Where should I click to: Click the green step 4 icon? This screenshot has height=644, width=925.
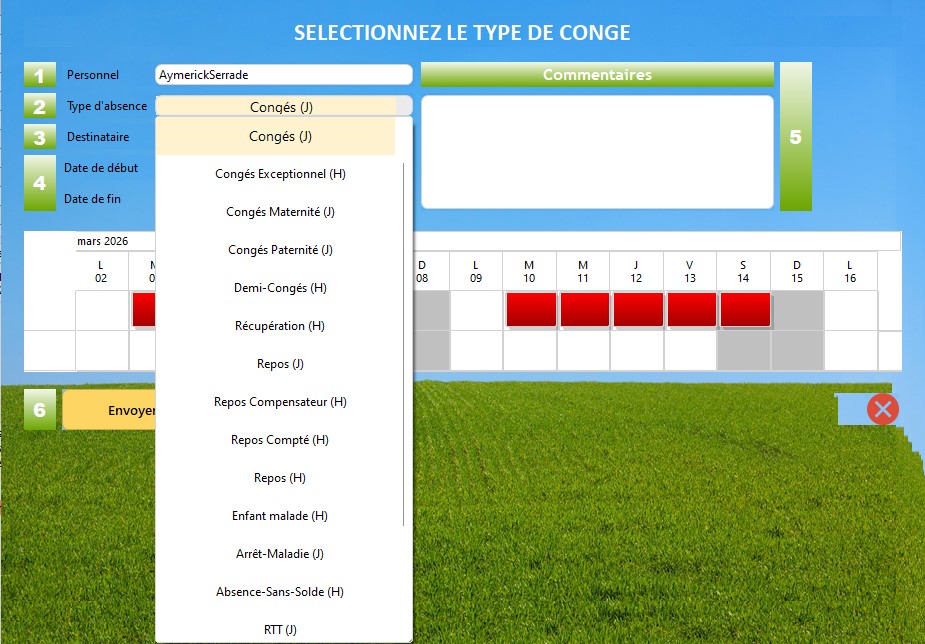pyautogui.click(x=40, y=183)
